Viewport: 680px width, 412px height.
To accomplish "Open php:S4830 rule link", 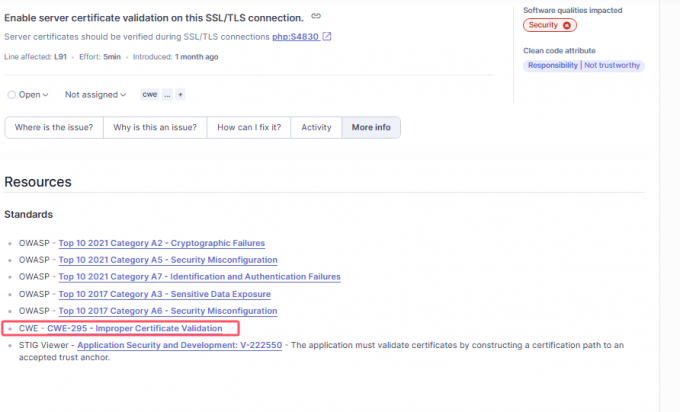I will click(295, 37).
